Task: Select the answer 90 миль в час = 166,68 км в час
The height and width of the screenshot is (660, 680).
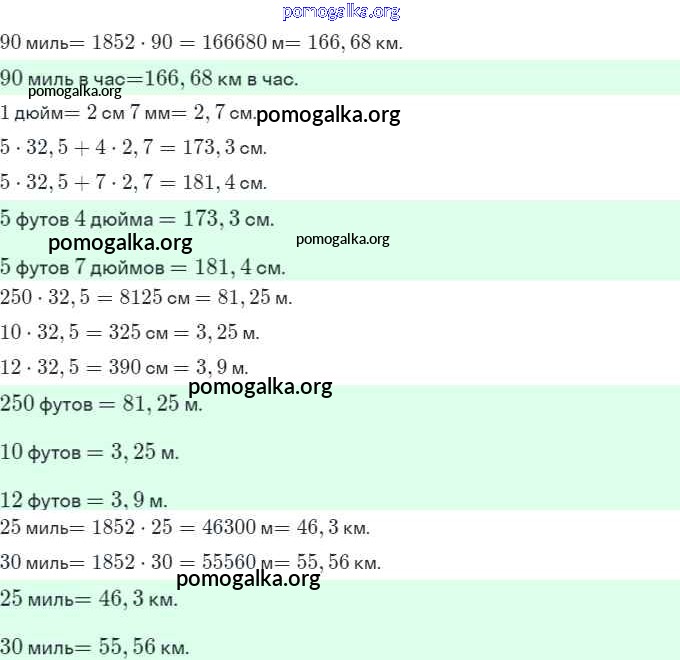Action: click(149, 78)
